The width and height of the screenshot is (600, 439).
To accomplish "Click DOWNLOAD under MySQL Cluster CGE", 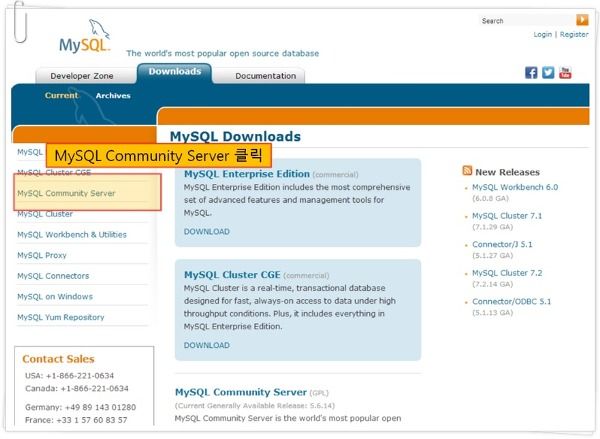I will pos(207,345).
